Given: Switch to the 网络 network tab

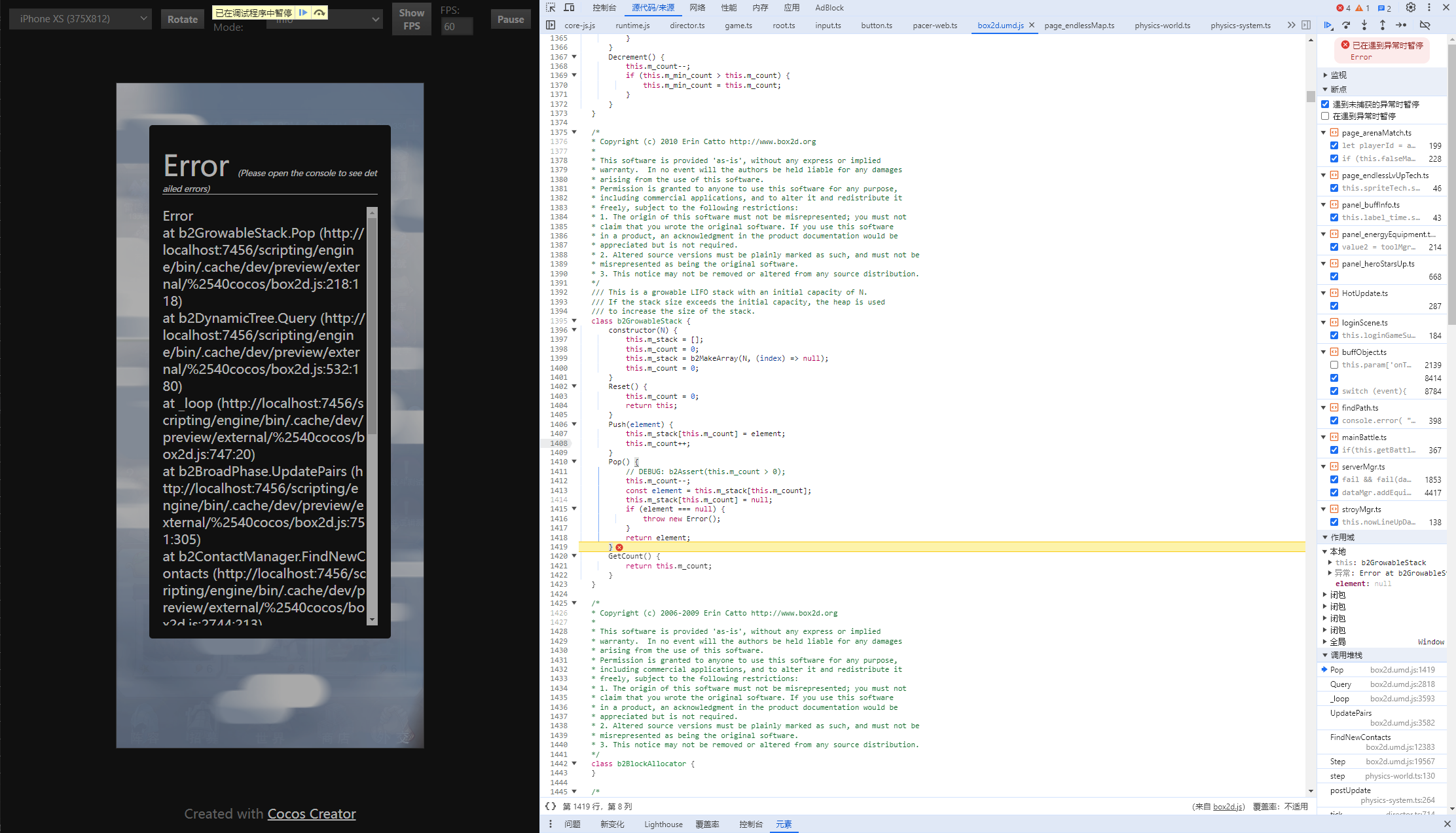Looking at the screenshot, I should pos(697,8).
